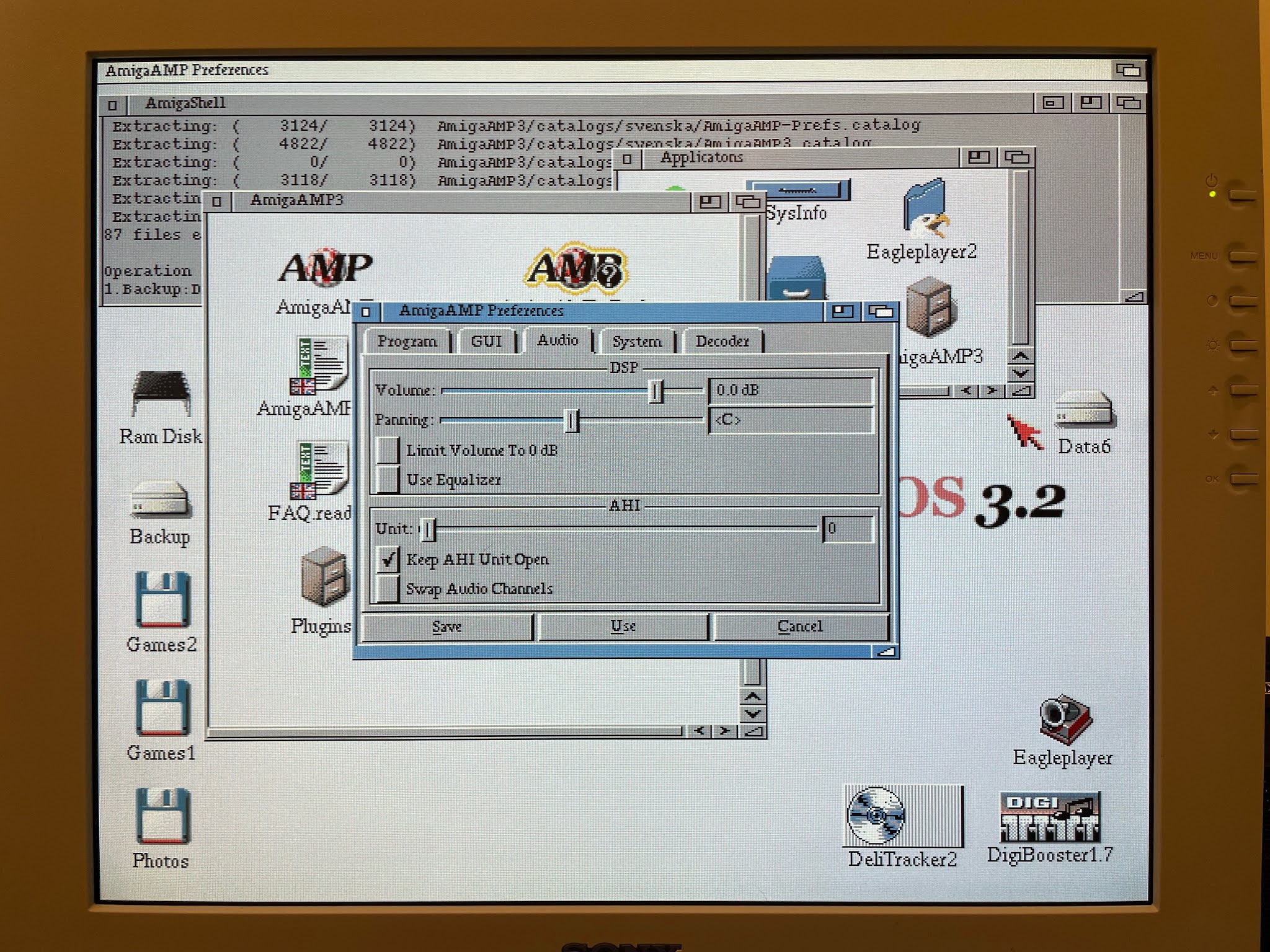Launch DeliTracker2 icon
1270x952 pixels.
[x=902, y=816]
